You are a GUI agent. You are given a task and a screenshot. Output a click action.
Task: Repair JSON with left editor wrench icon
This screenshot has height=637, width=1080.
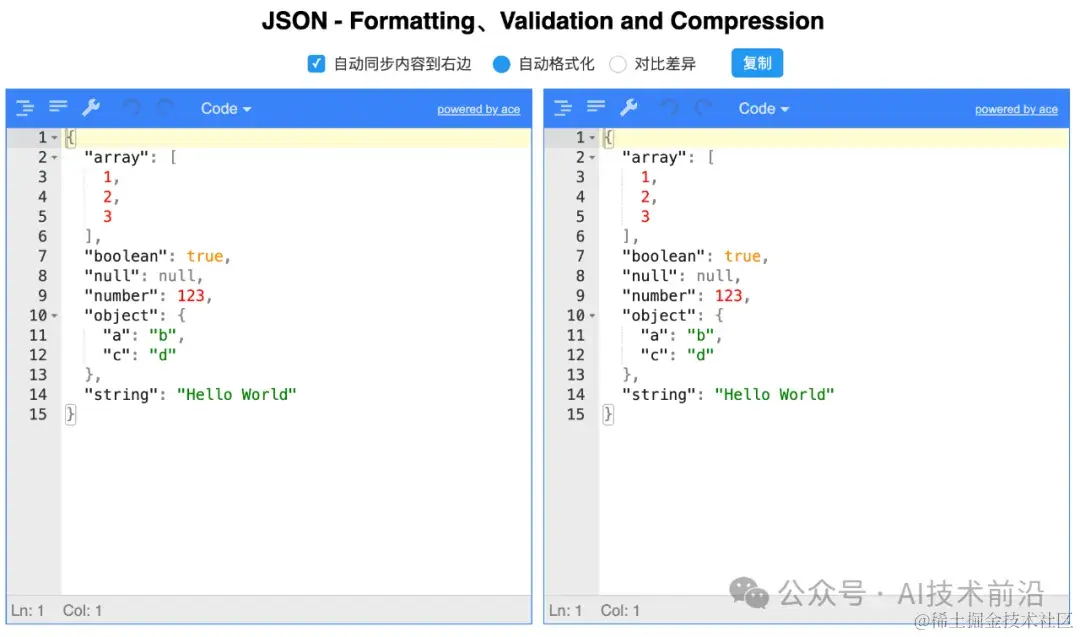click(91, 107)
